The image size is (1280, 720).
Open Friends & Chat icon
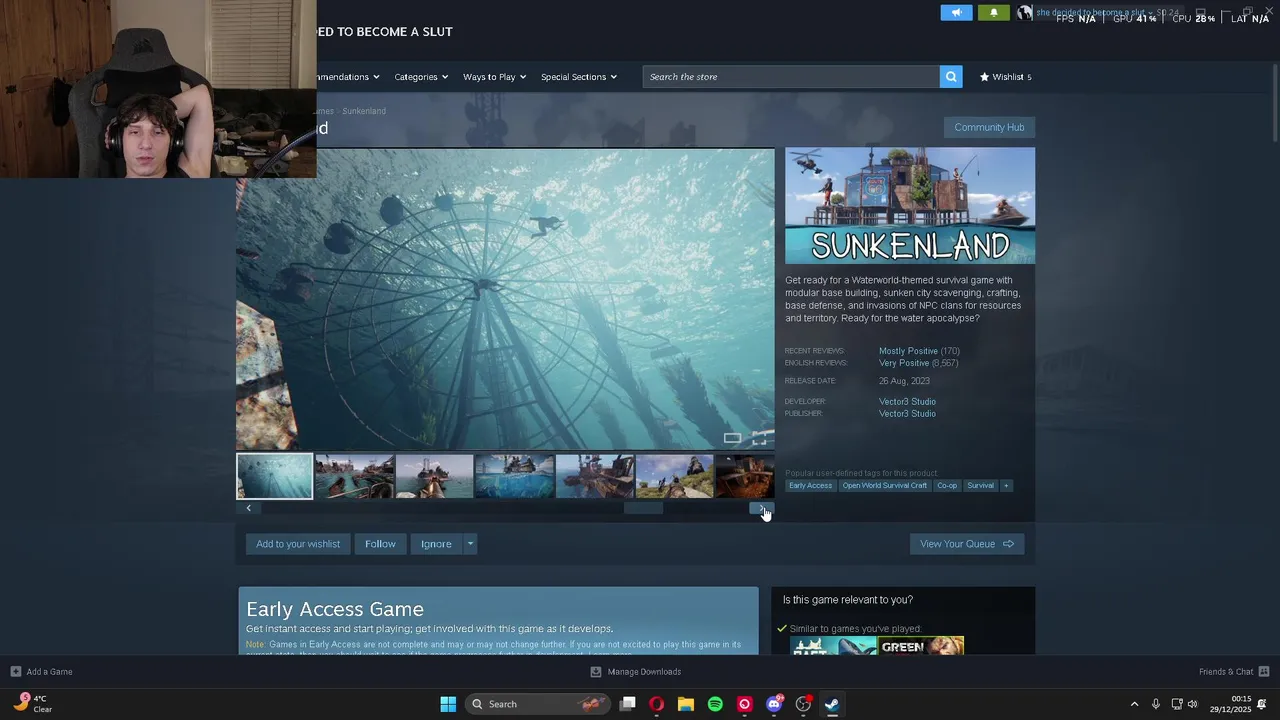pyautogui.click(x=1264, y=672)
